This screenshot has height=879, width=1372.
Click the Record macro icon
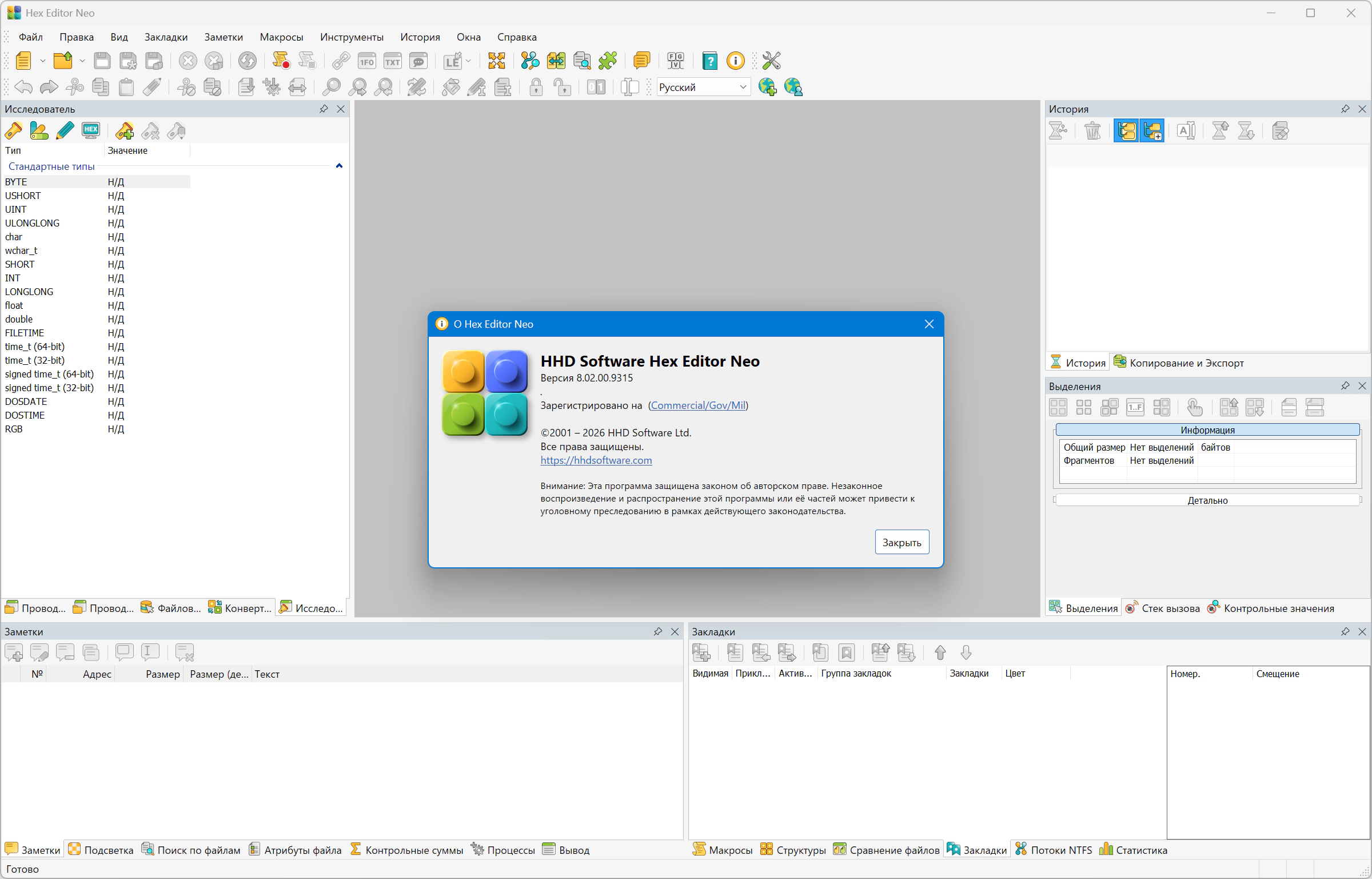(281, 61)
